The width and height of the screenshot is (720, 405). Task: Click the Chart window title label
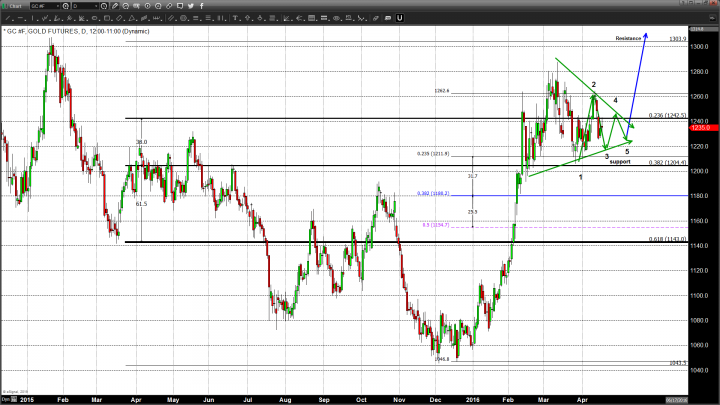(x=15, y=6)
